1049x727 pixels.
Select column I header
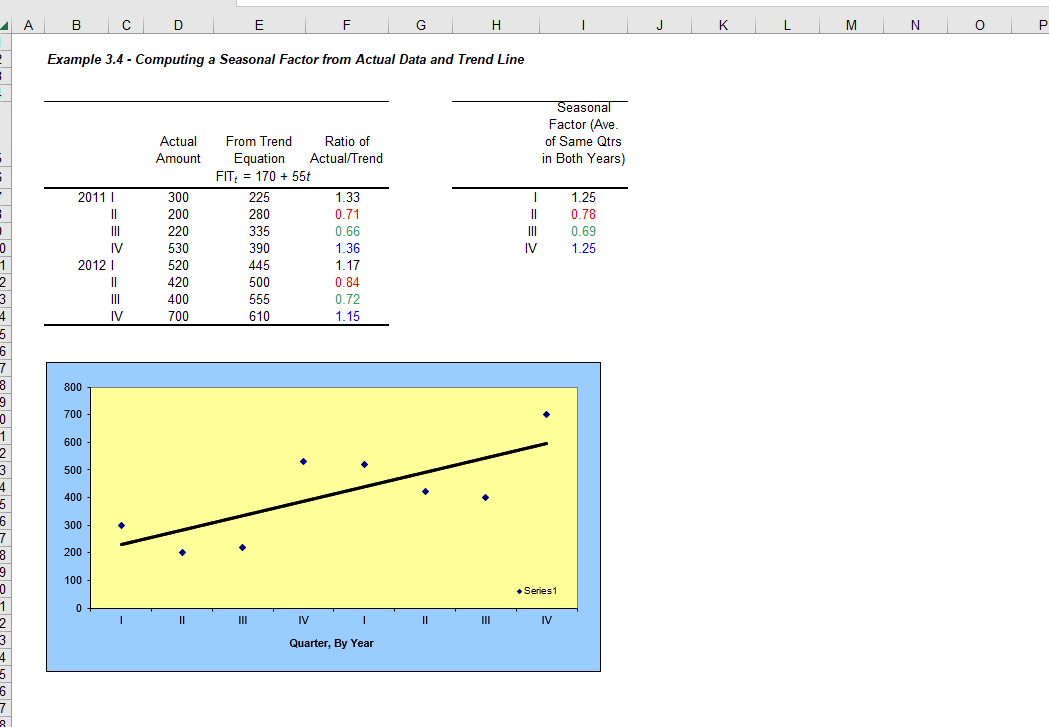pos(583,25)
